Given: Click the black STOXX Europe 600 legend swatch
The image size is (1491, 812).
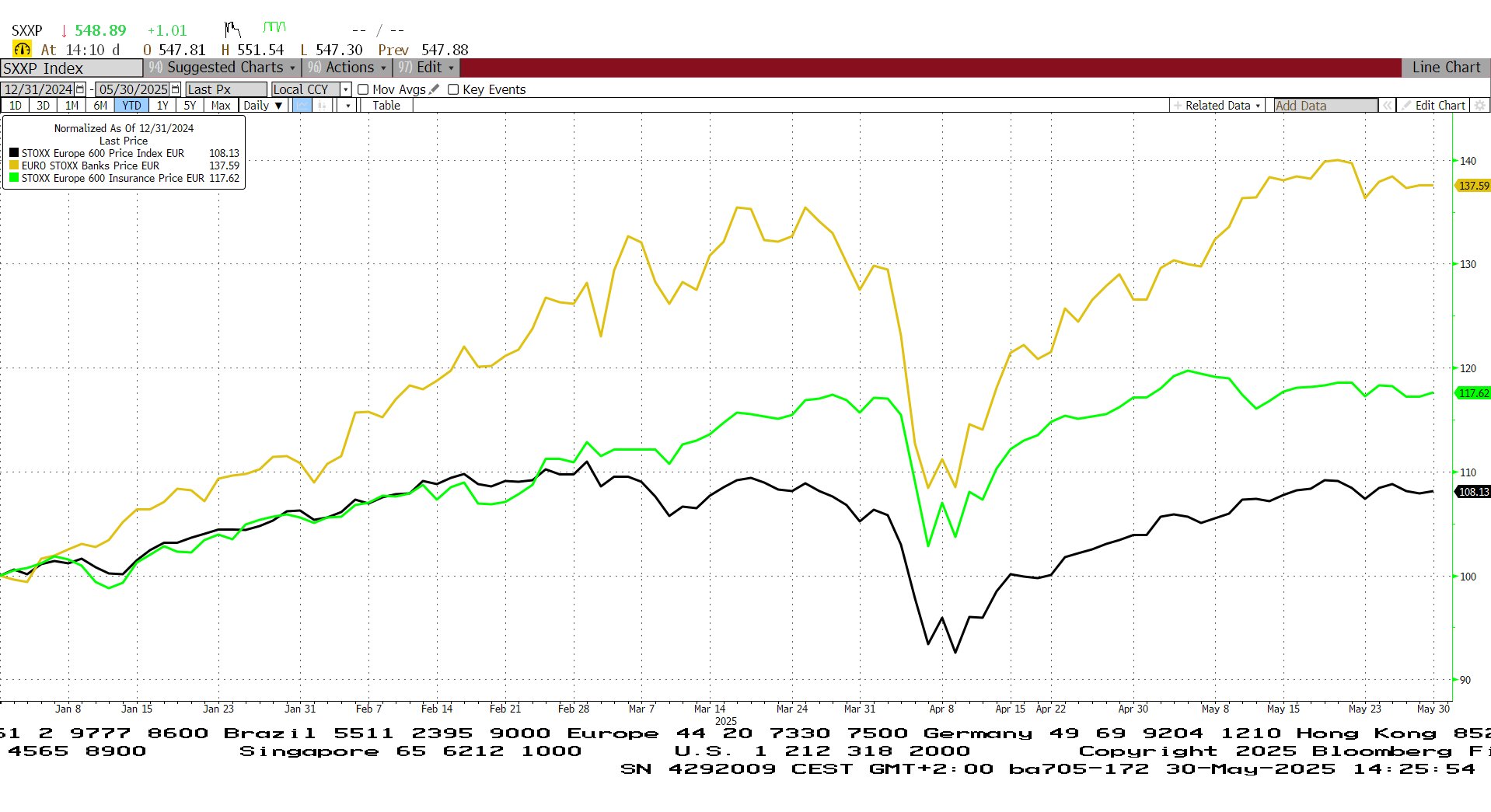Looking at the screenshot, I should pos(14,153).
